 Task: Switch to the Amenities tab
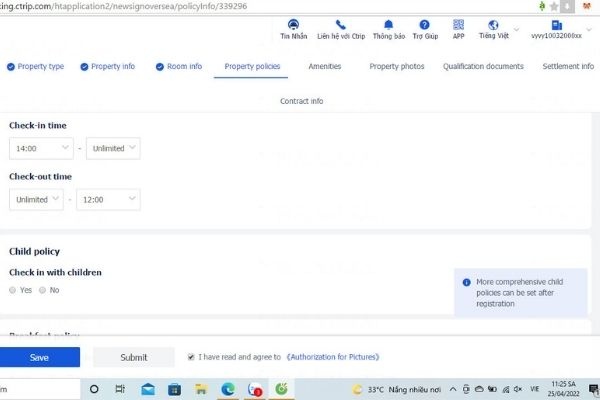324,67
